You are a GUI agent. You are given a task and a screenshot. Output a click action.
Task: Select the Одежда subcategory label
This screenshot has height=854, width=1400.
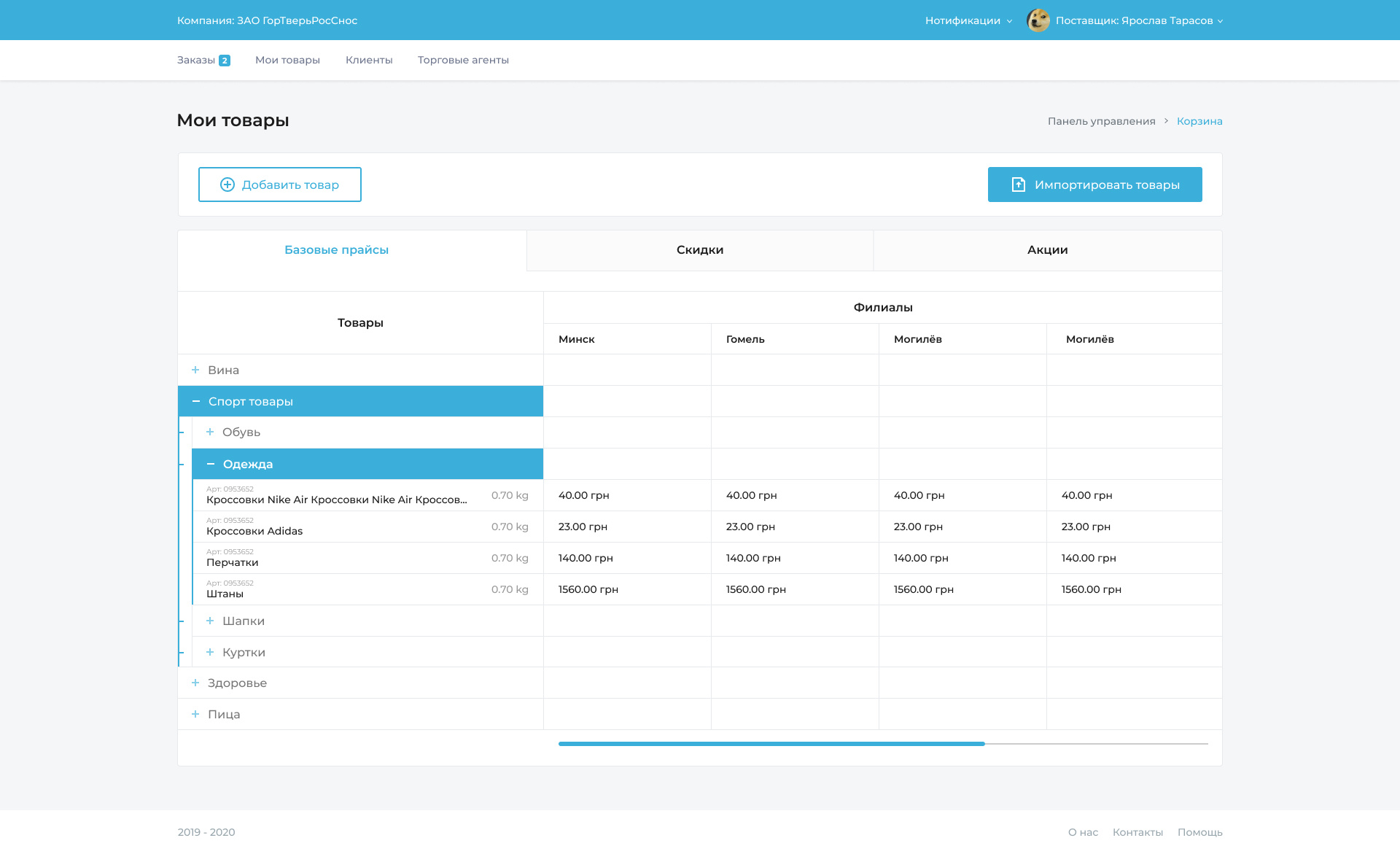point(248,464)
